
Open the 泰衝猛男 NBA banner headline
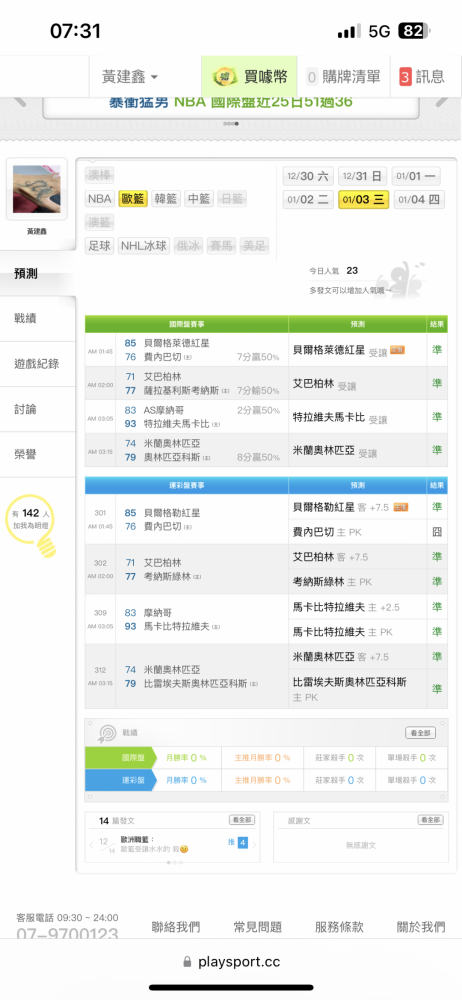pyautogui.click(x=231, y=102)
